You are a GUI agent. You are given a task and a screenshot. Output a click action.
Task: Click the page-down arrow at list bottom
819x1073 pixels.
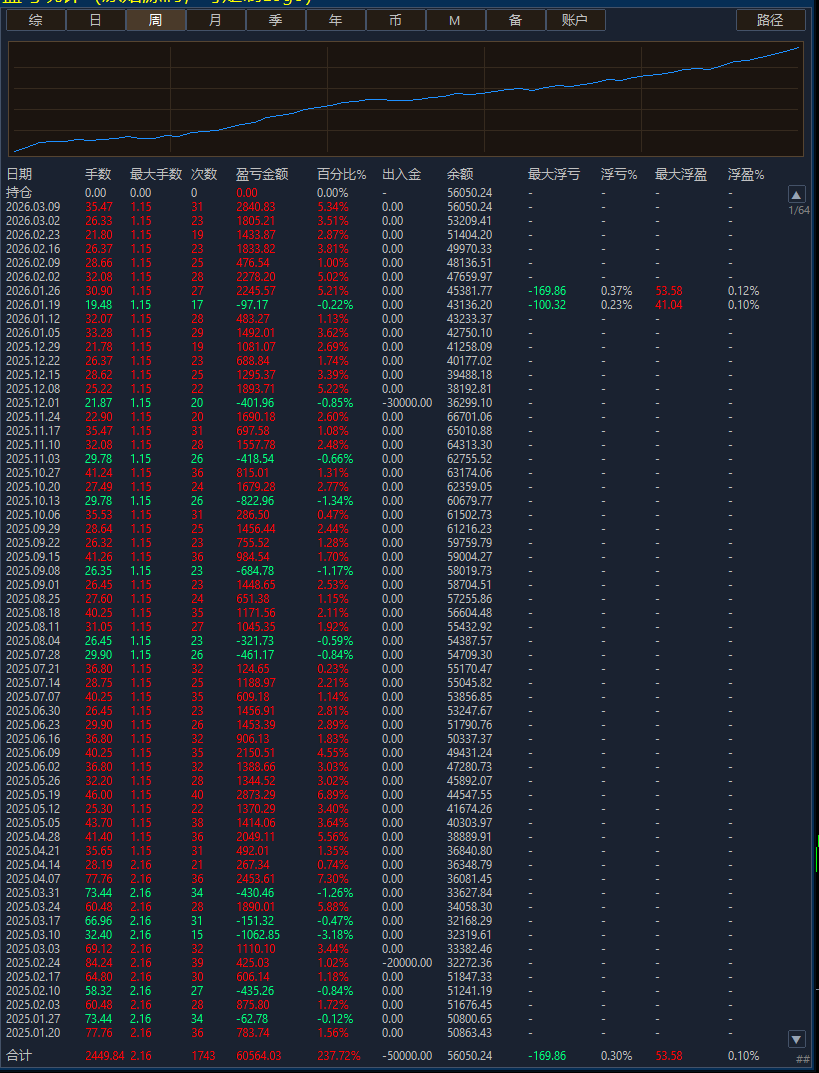pyautogui.click(x=796, y=1039)
